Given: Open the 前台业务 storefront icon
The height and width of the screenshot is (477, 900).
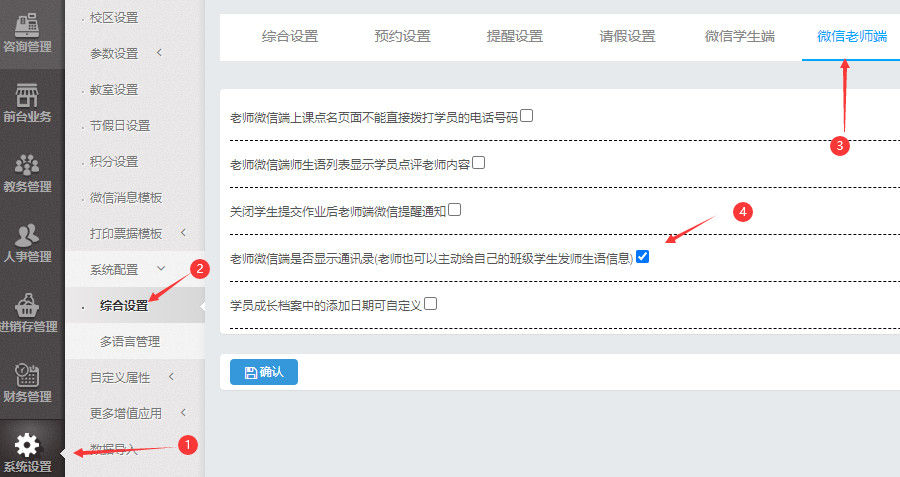Looking at the screenshot, I should tap(27, 95).
